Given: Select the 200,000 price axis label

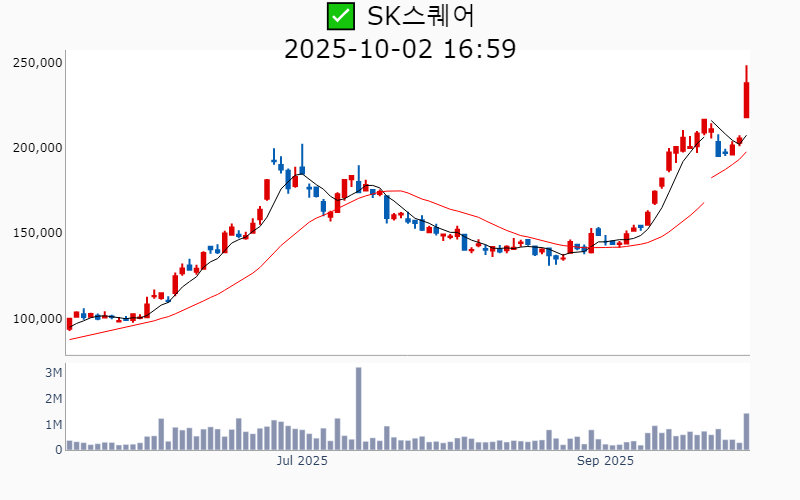Looking at the screenshot, I should click(38, 148).
